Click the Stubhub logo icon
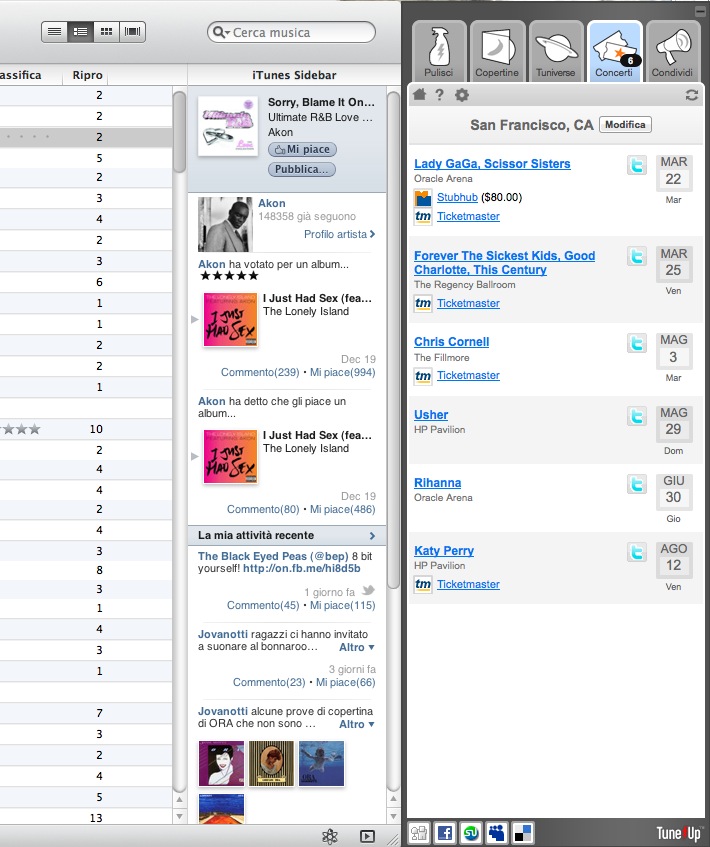Screen dimensions: 710x847 (x=423, y=198)
